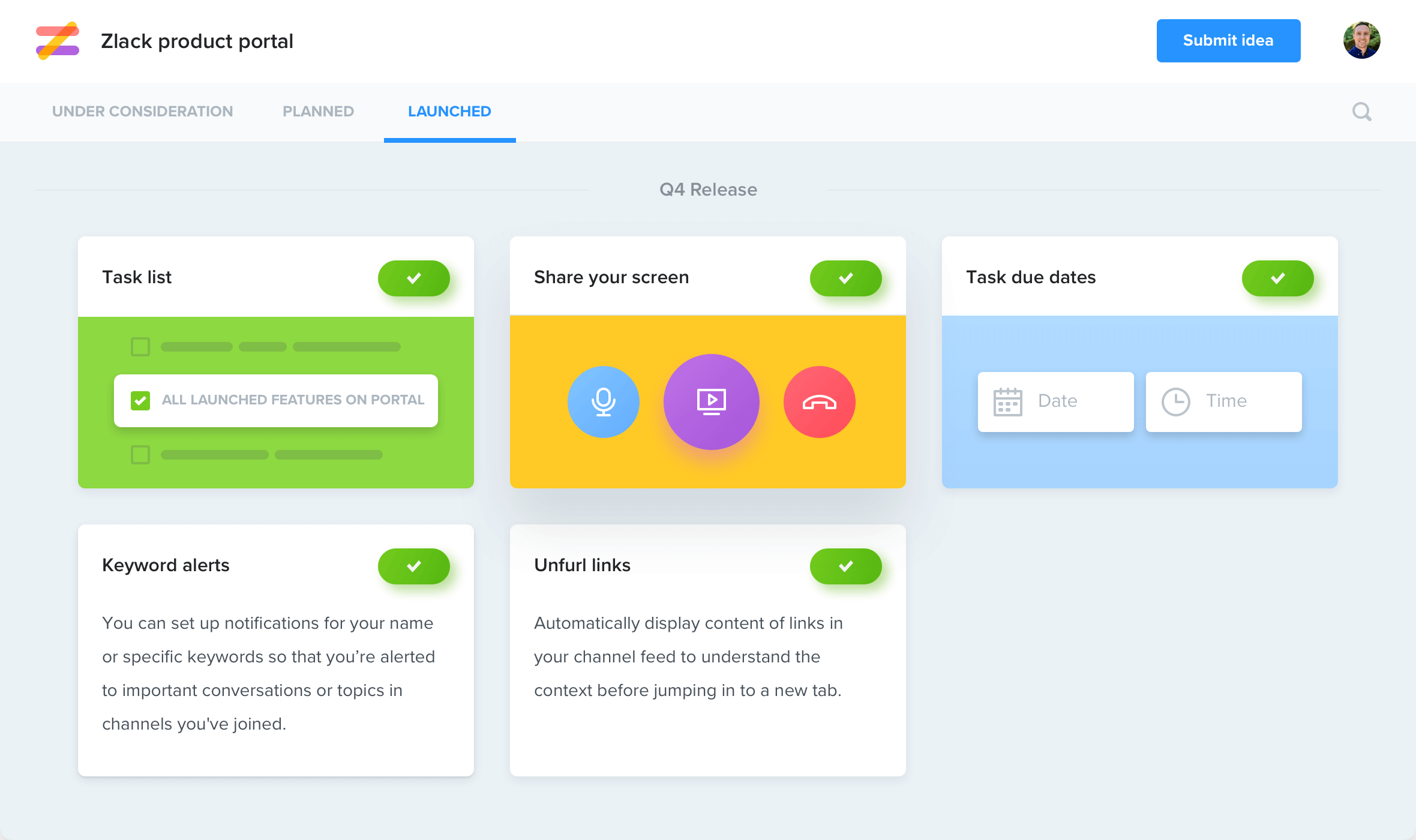Click the Date input field
The height and width of the screenshot is (840, 1416).
pos(1055,401)
